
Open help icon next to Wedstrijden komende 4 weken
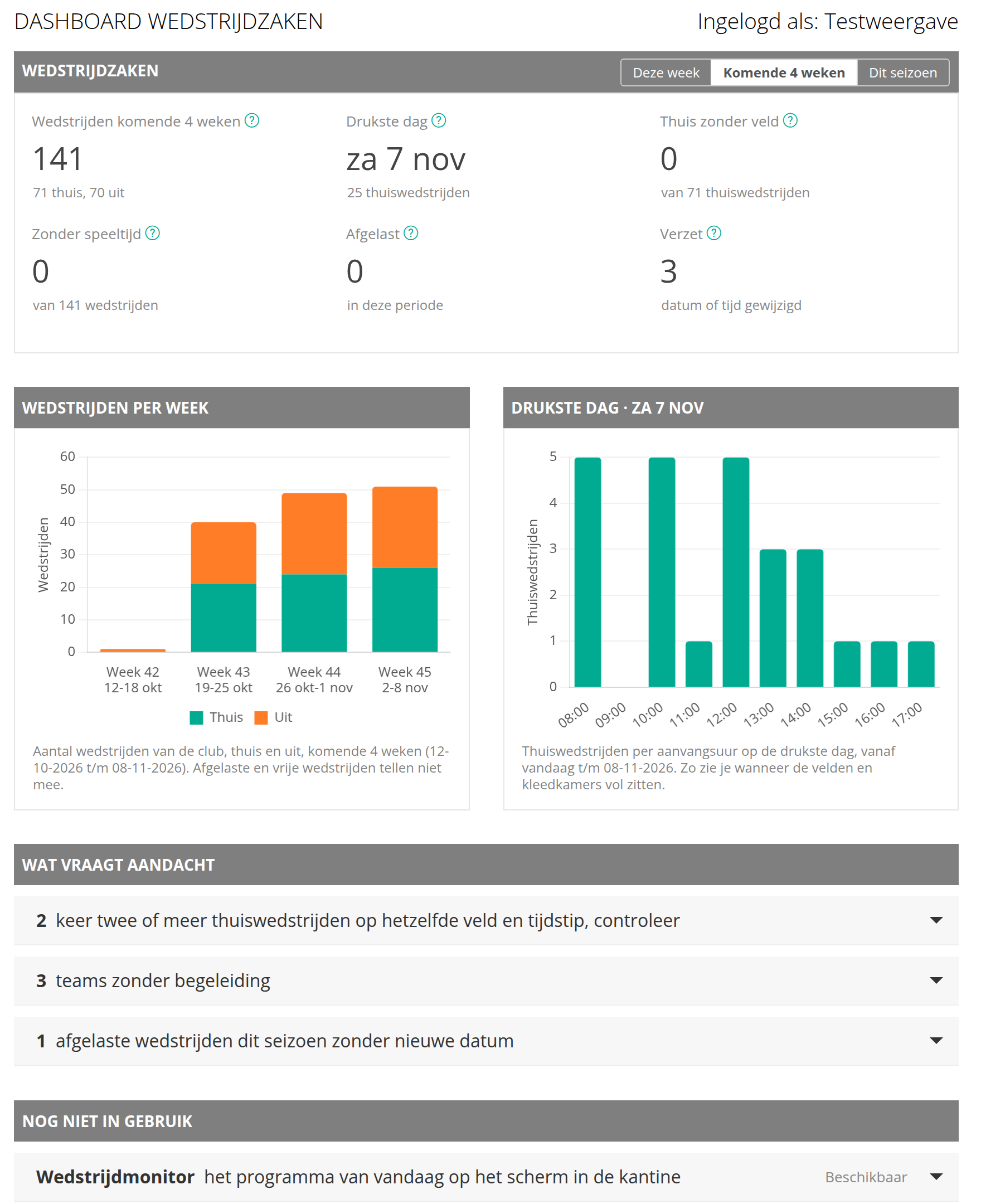click(252, 121)
